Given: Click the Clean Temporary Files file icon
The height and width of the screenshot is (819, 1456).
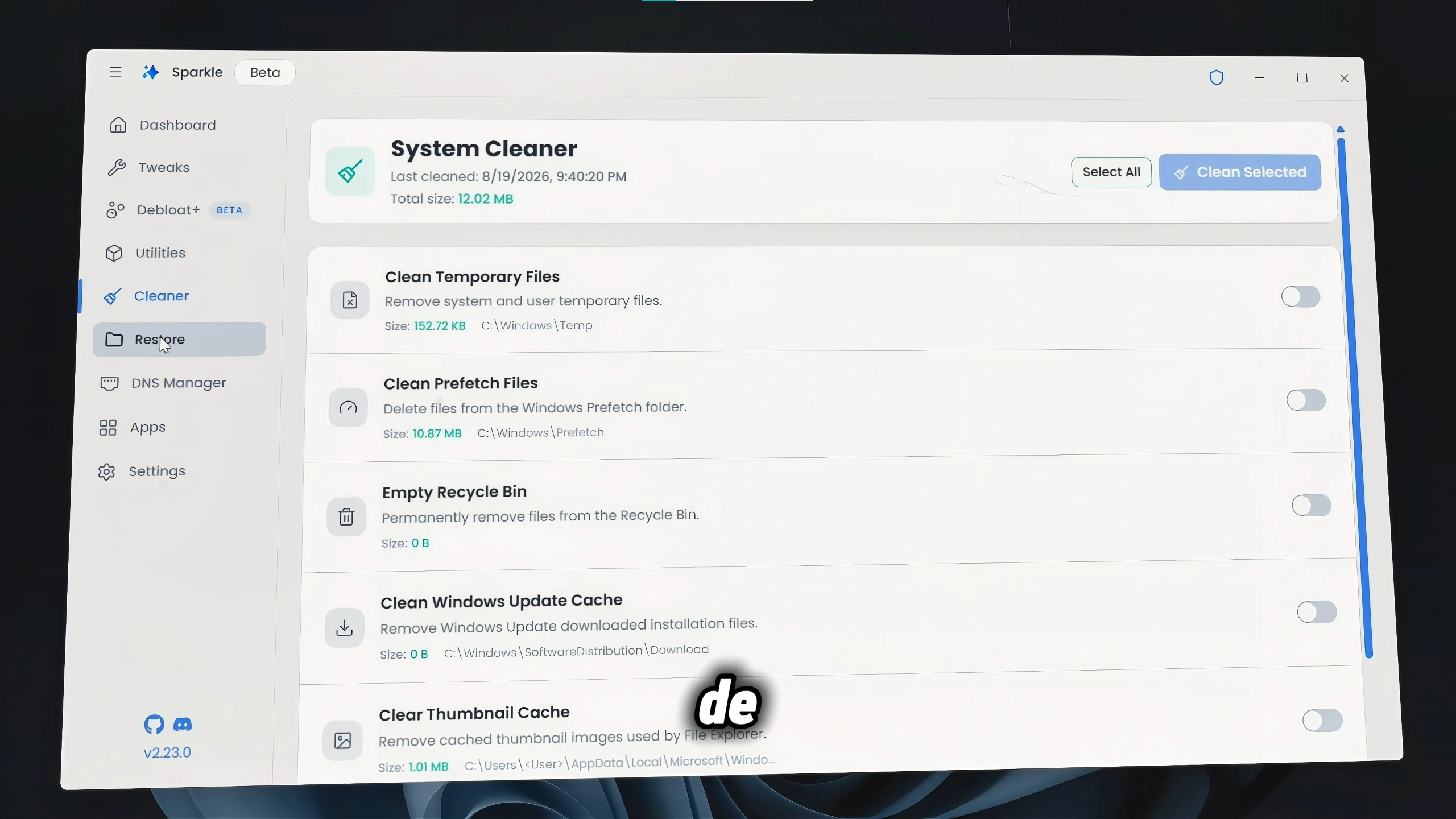Looking at the screenshot, I should pyautogui.click(x=350, y=300).
